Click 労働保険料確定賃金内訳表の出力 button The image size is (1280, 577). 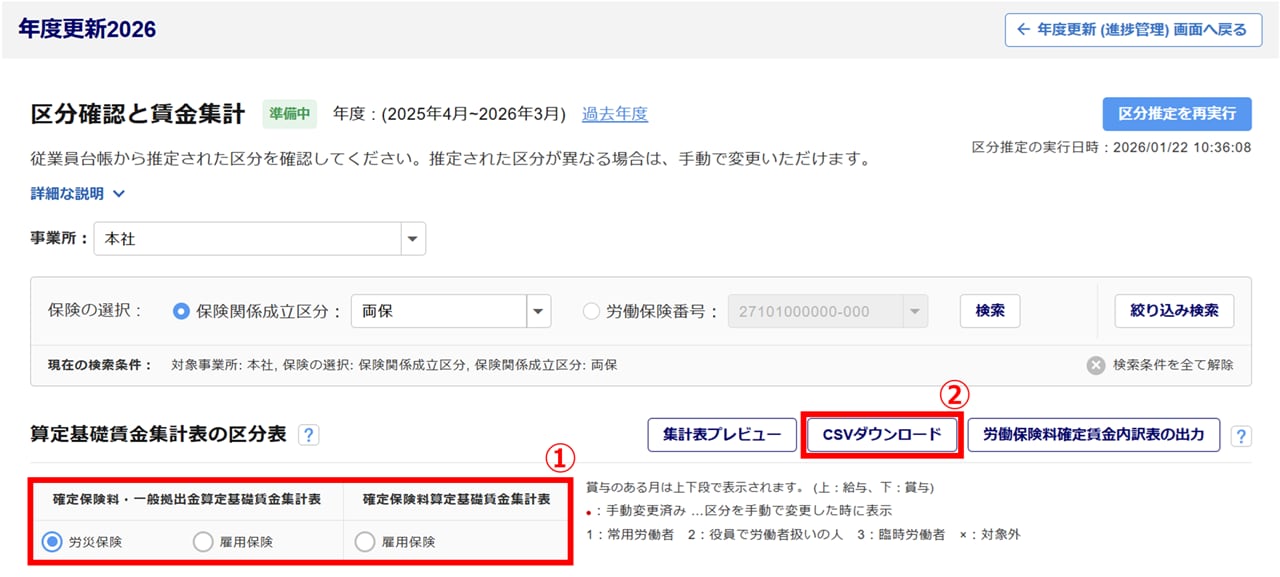click(x=1093, y=435)
